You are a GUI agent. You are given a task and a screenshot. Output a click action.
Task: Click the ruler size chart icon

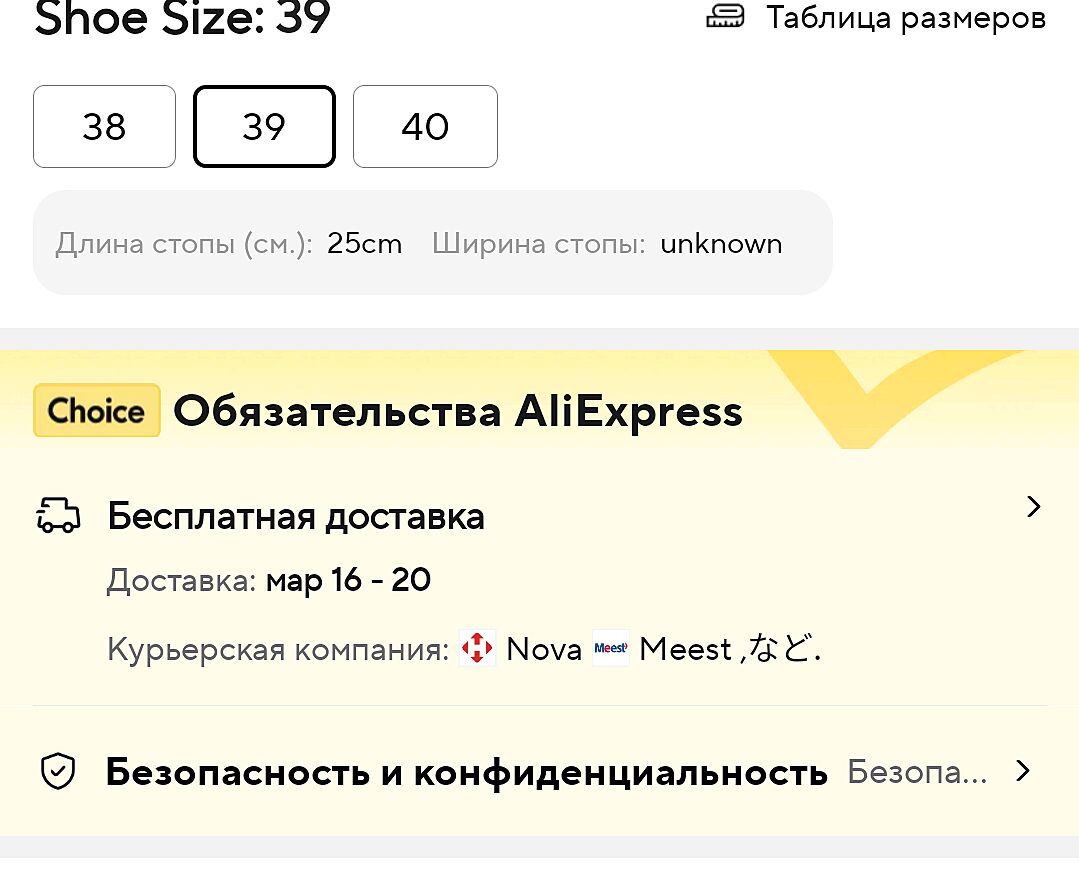click(725, 16)
